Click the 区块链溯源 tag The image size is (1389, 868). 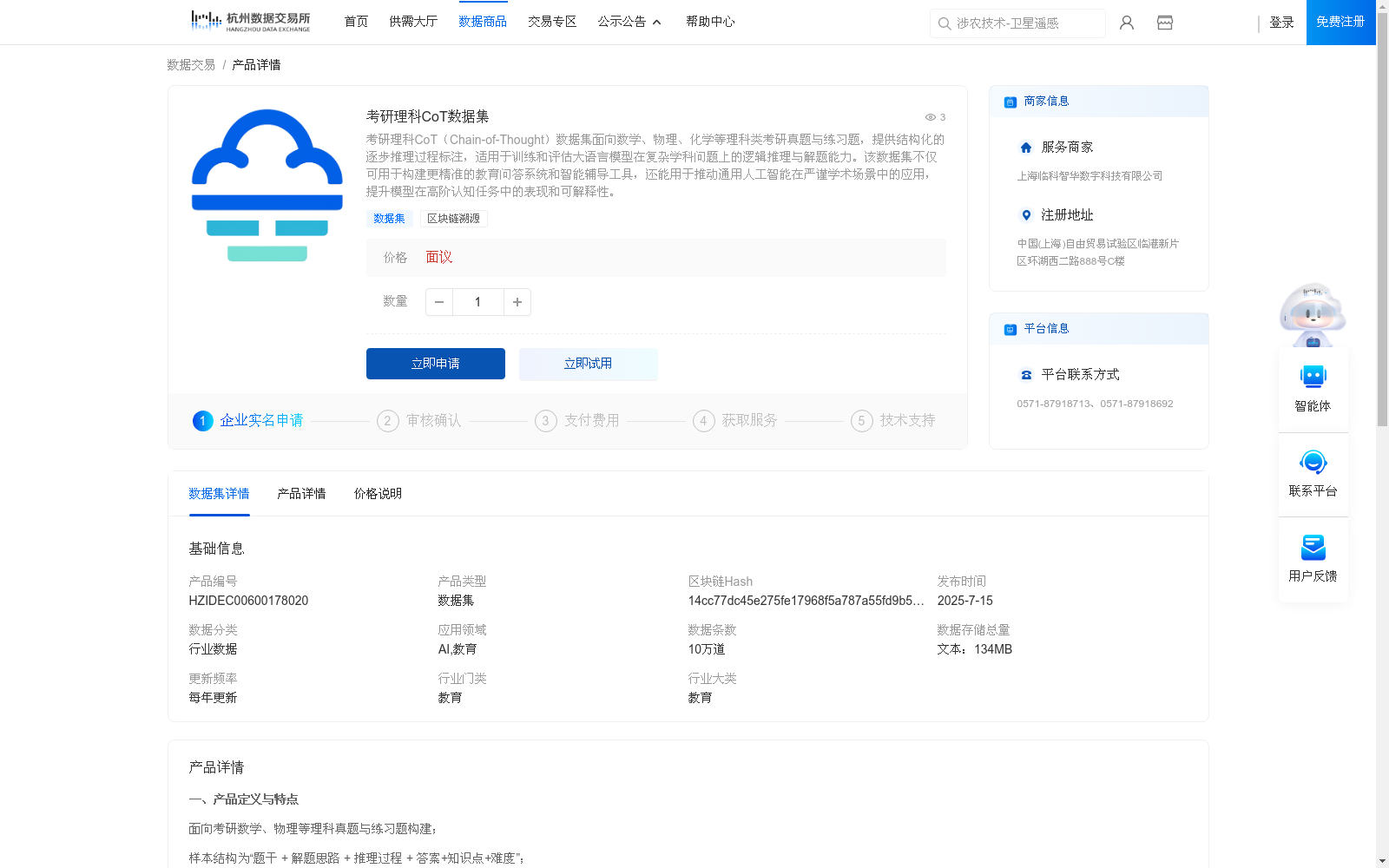click(453, 219)
